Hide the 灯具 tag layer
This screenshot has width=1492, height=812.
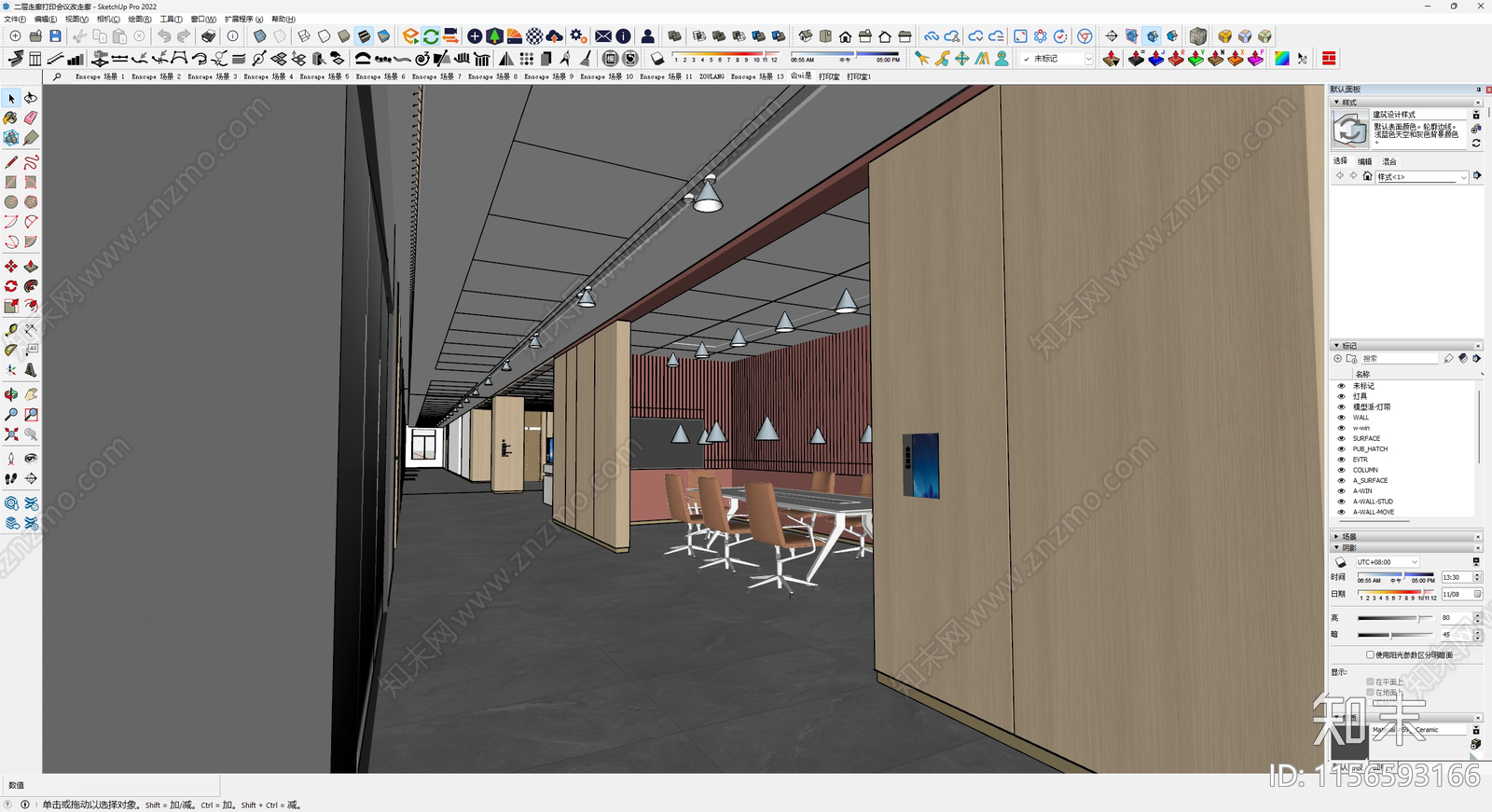click(x=1342, y=396)
